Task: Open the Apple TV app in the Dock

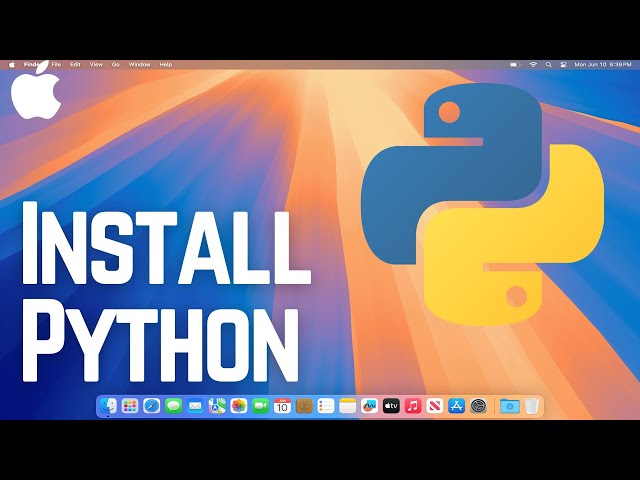Action: pyautogui.click(x=391, y=406)
